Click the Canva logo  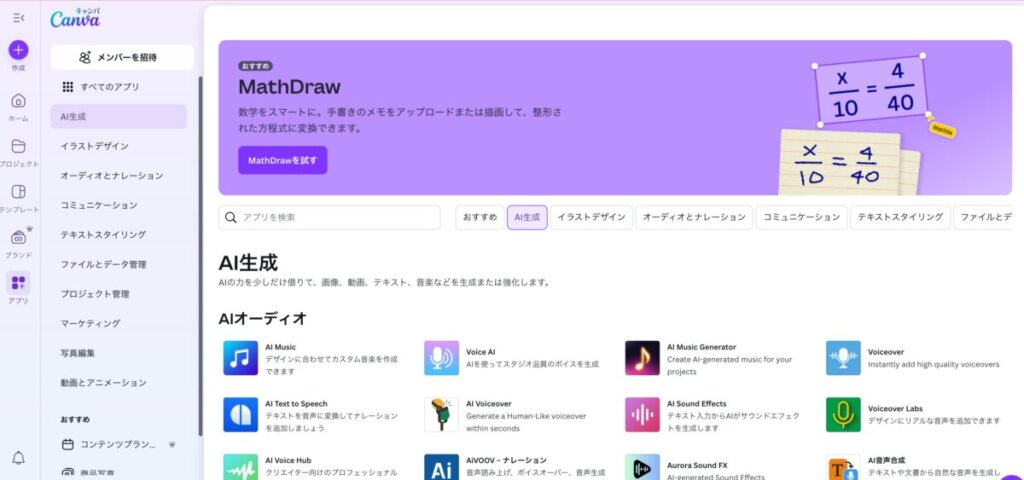click(75, 19)
